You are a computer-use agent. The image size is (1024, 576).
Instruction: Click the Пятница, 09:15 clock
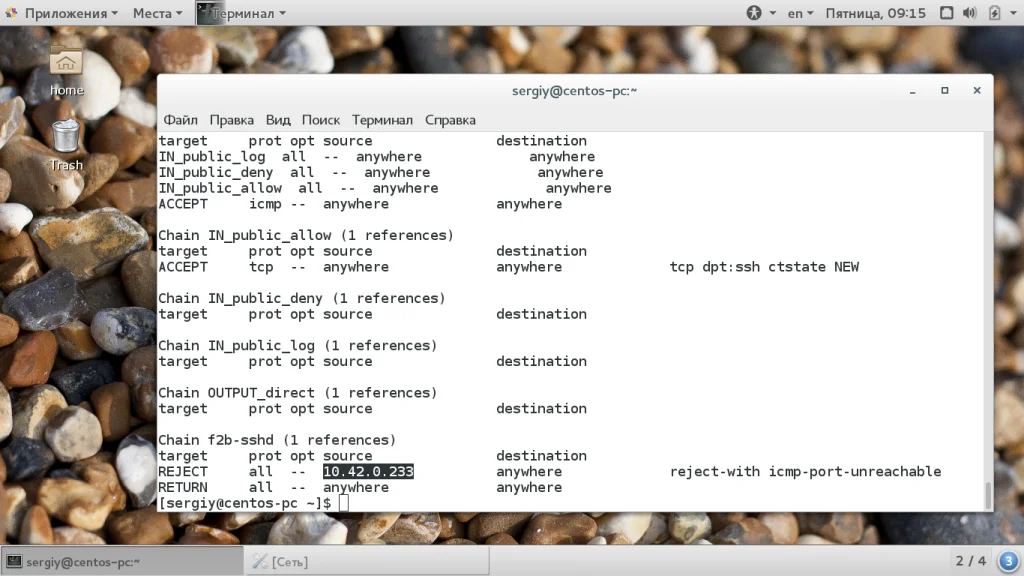point(876,13)
